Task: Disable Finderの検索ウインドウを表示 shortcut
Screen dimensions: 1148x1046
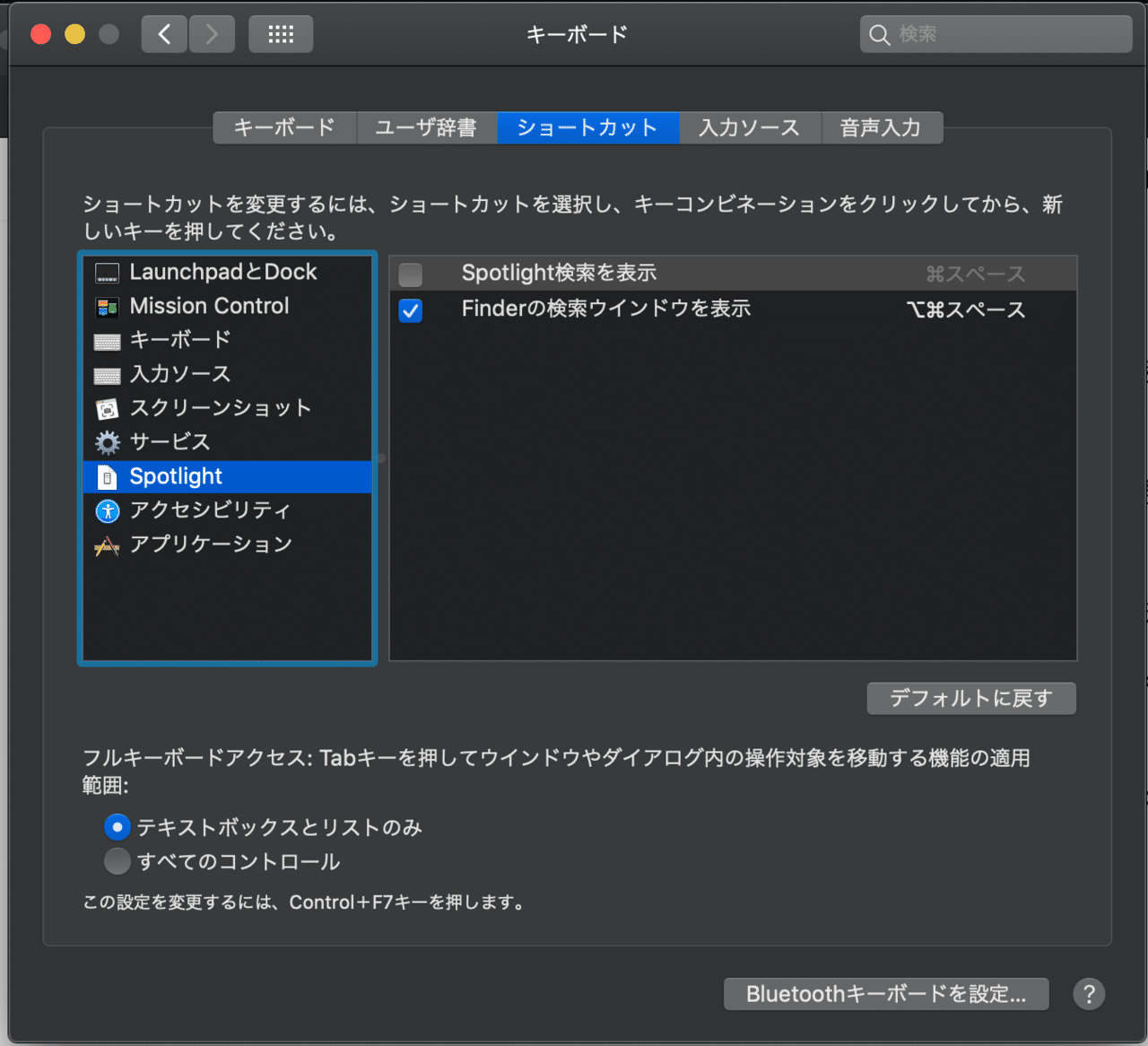Action: point(410,311)
